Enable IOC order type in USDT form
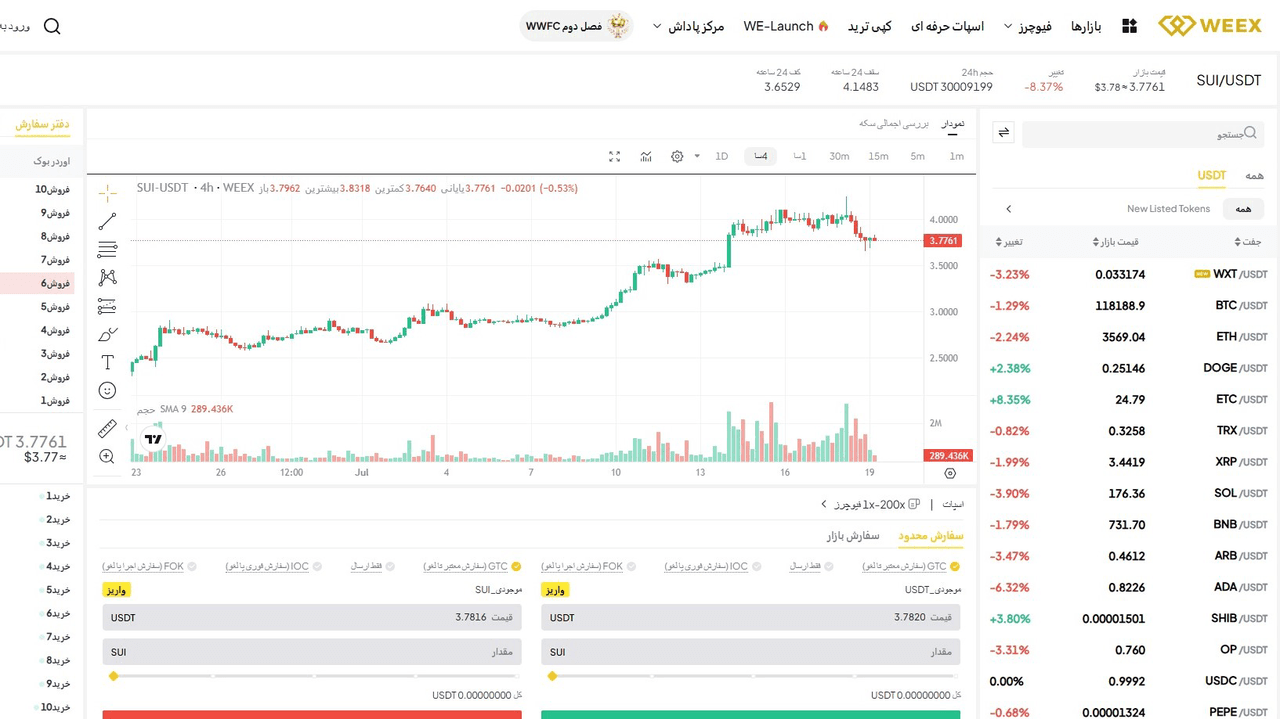The width and height of the screenshot is (1280, 719). (x=754, y=566)
